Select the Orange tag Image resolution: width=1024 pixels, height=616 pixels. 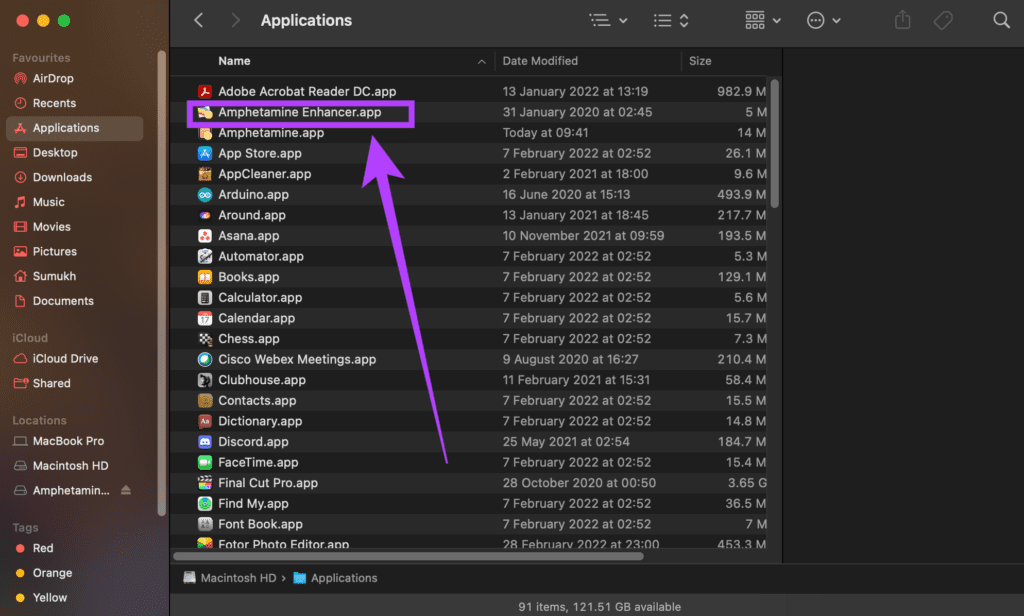click(x=74, y=573)
